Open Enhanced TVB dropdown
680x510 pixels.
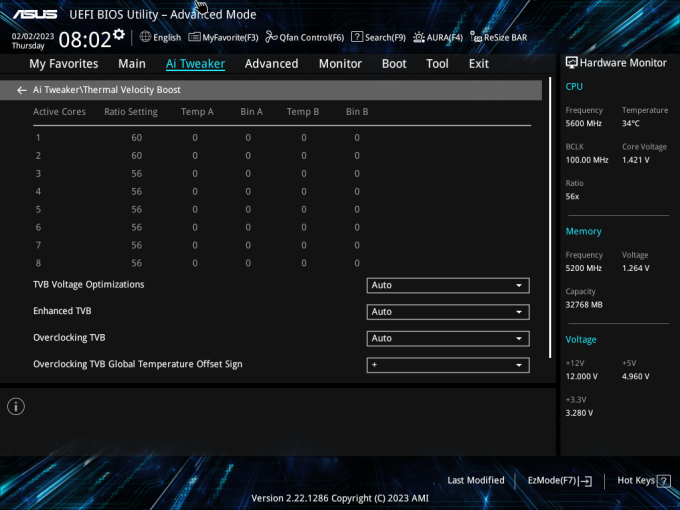click(448, 312)
